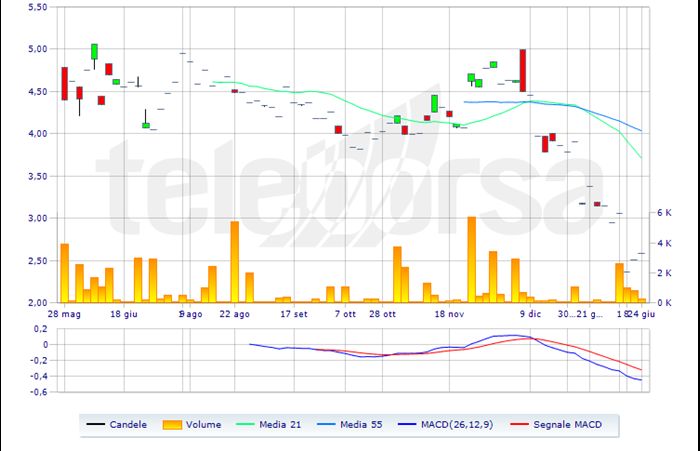Viewport: 700px width, 451px height.
Task: Click the 3,00 price axis label
Action: coord(38,218)
